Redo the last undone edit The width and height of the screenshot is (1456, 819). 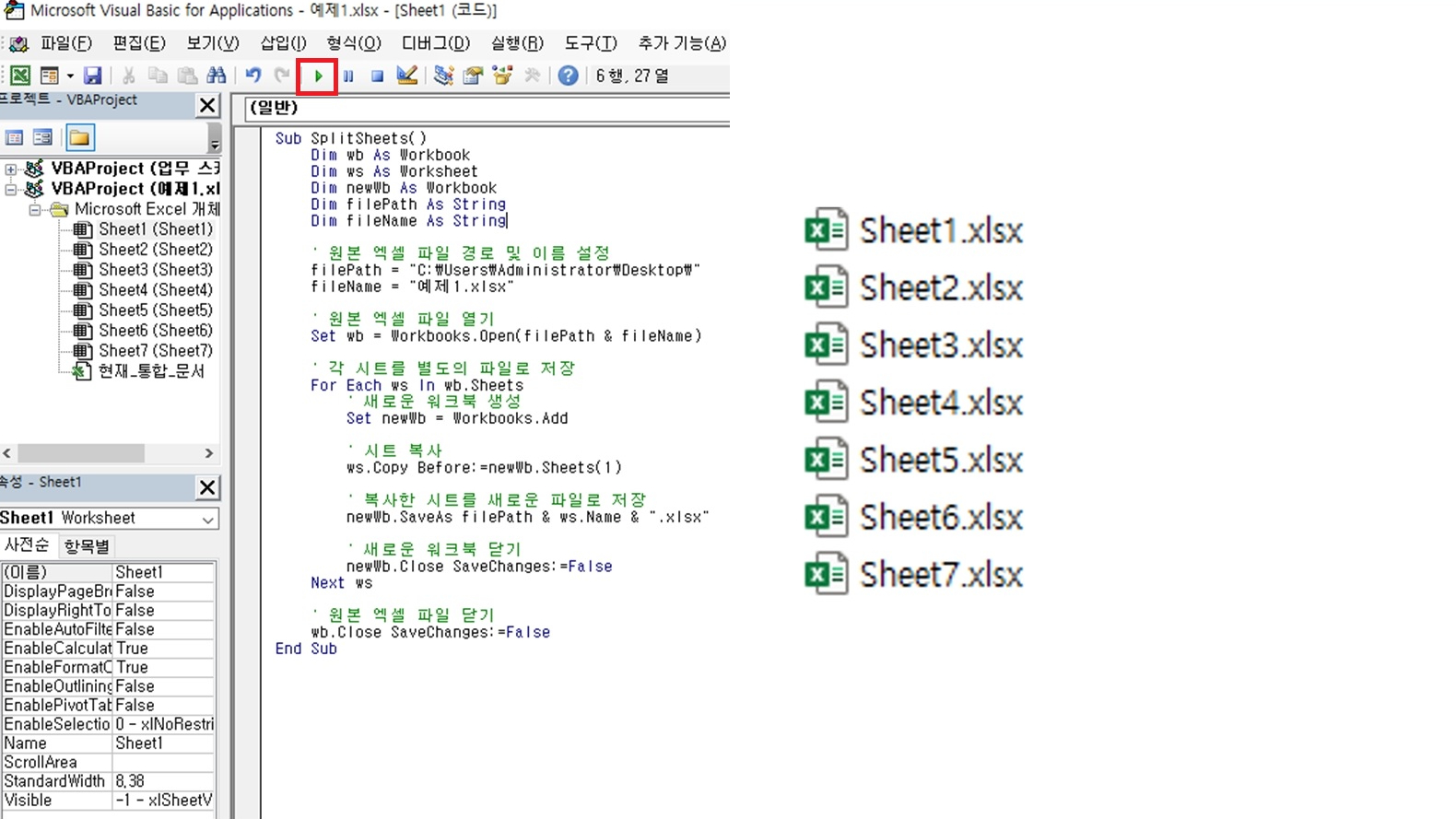pos(282,76)
